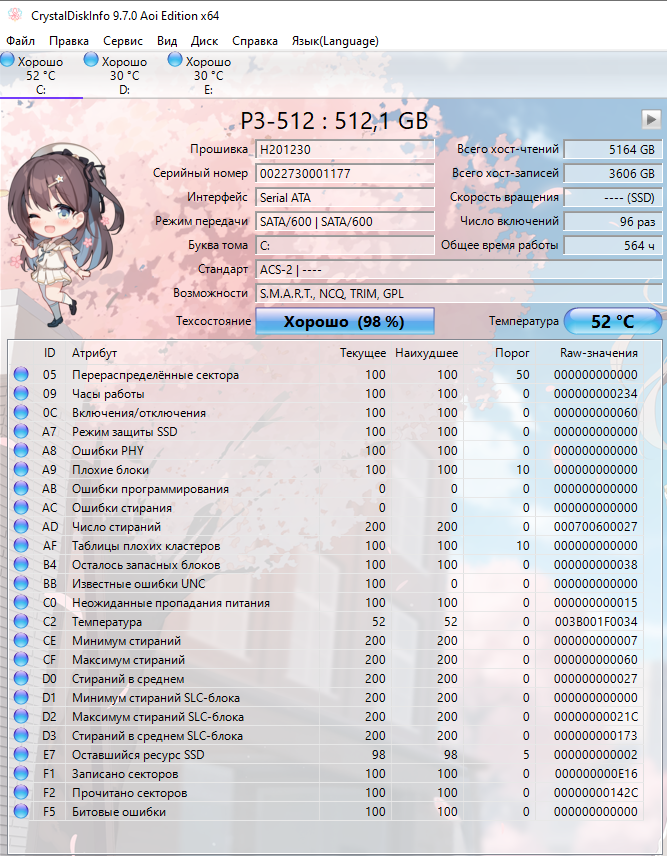Click status icon of attribute 0C Включения/отключения

pyautogui.click(x=21, y=413)
